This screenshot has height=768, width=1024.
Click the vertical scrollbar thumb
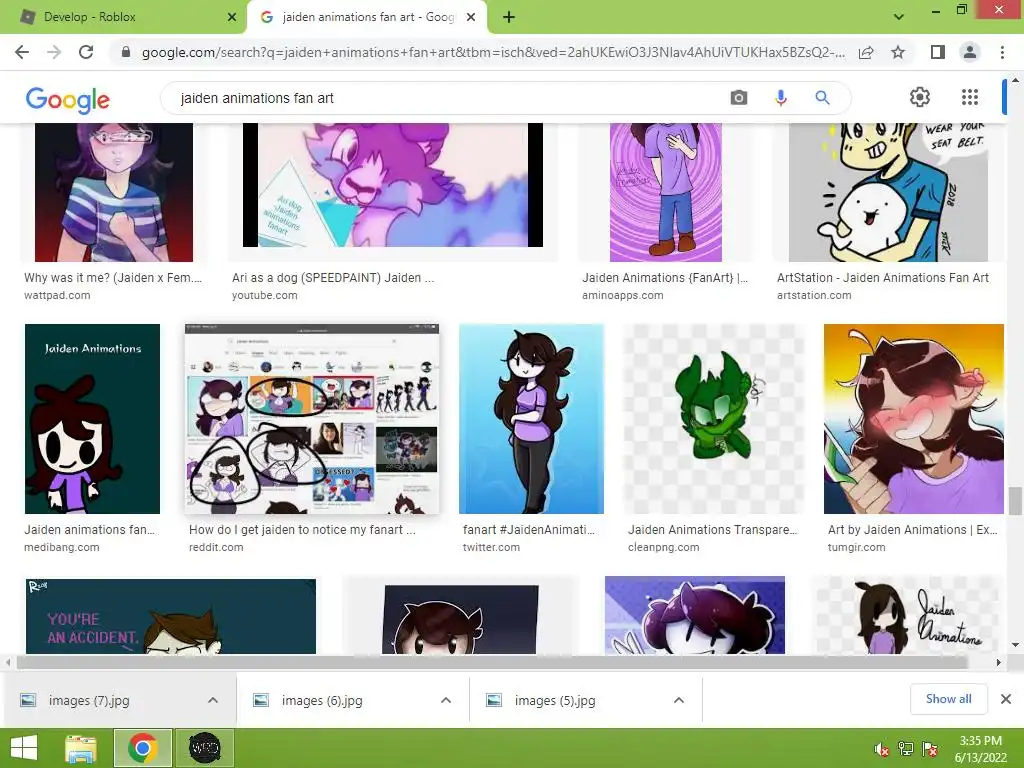click(x=1015, y=500)
